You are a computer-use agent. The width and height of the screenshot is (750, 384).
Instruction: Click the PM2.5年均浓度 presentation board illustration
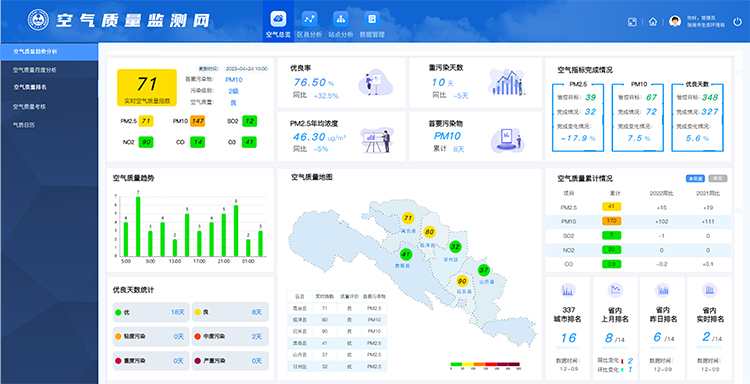pyautogui.click(x=377, y=140)
